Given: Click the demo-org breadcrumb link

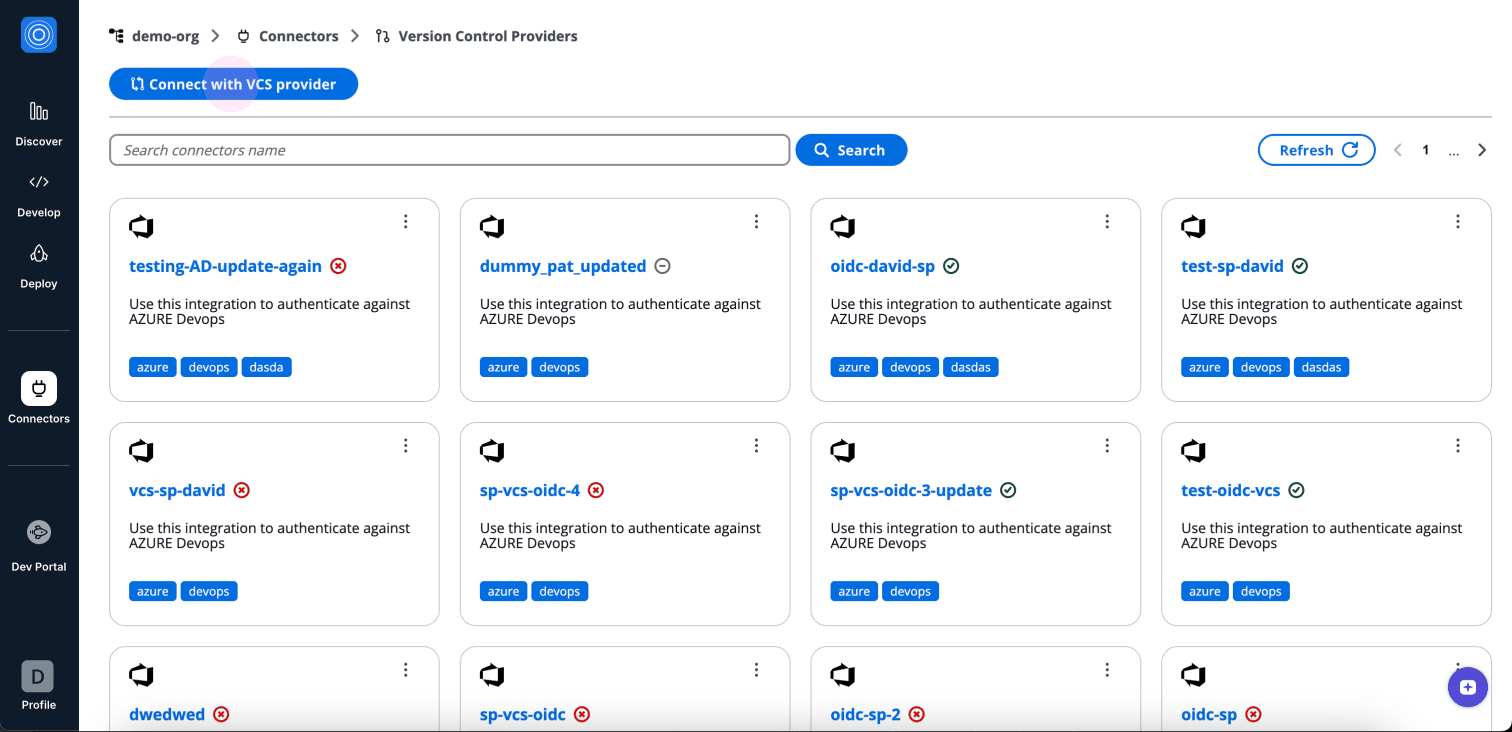Looking at the screenshot, I should [x=165, y=35].
